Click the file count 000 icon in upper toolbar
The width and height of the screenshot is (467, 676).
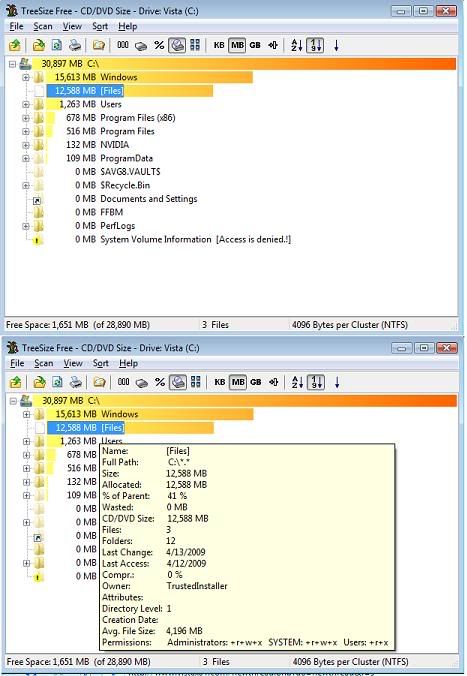123,45
